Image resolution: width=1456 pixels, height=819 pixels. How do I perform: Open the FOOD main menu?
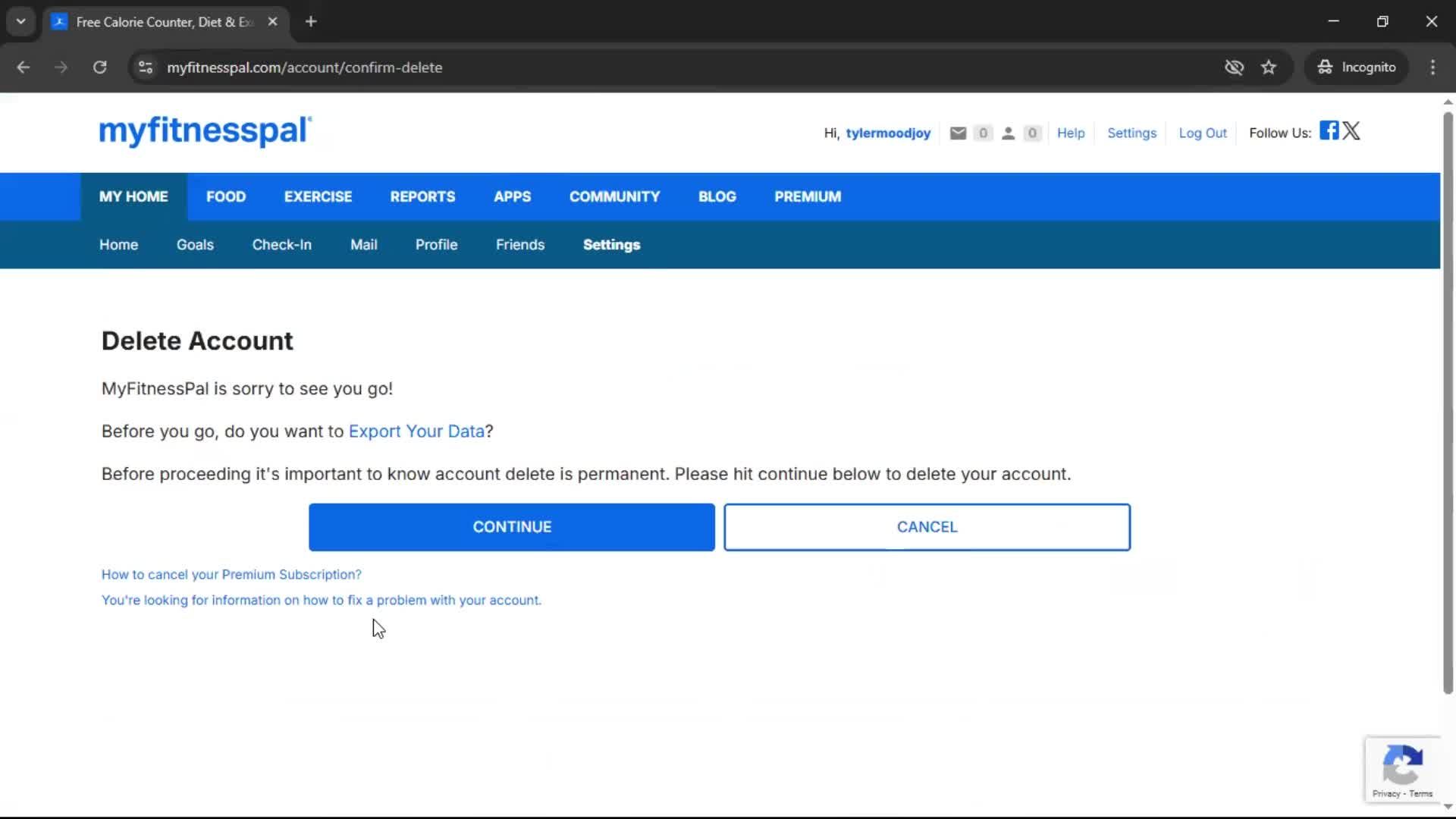(226, 196)
